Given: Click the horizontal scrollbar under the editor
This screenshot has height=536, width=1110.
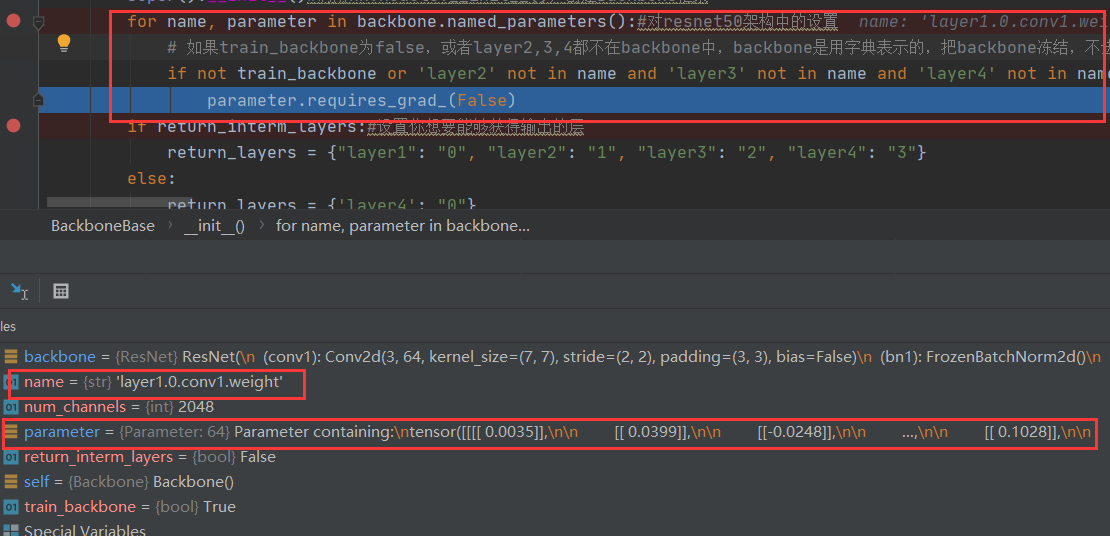Looking at the screenshot, I should click(x=119, y=202).
